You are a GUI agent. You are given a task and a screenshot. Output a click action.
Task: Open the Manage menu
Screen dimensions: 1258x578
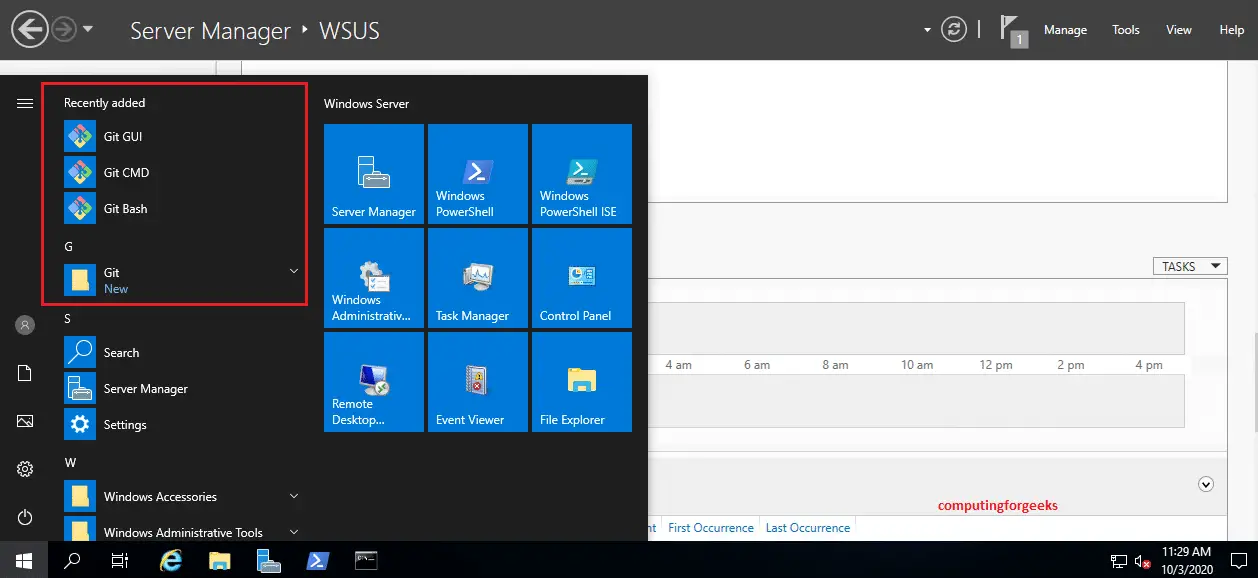(x=1065, y=30)
